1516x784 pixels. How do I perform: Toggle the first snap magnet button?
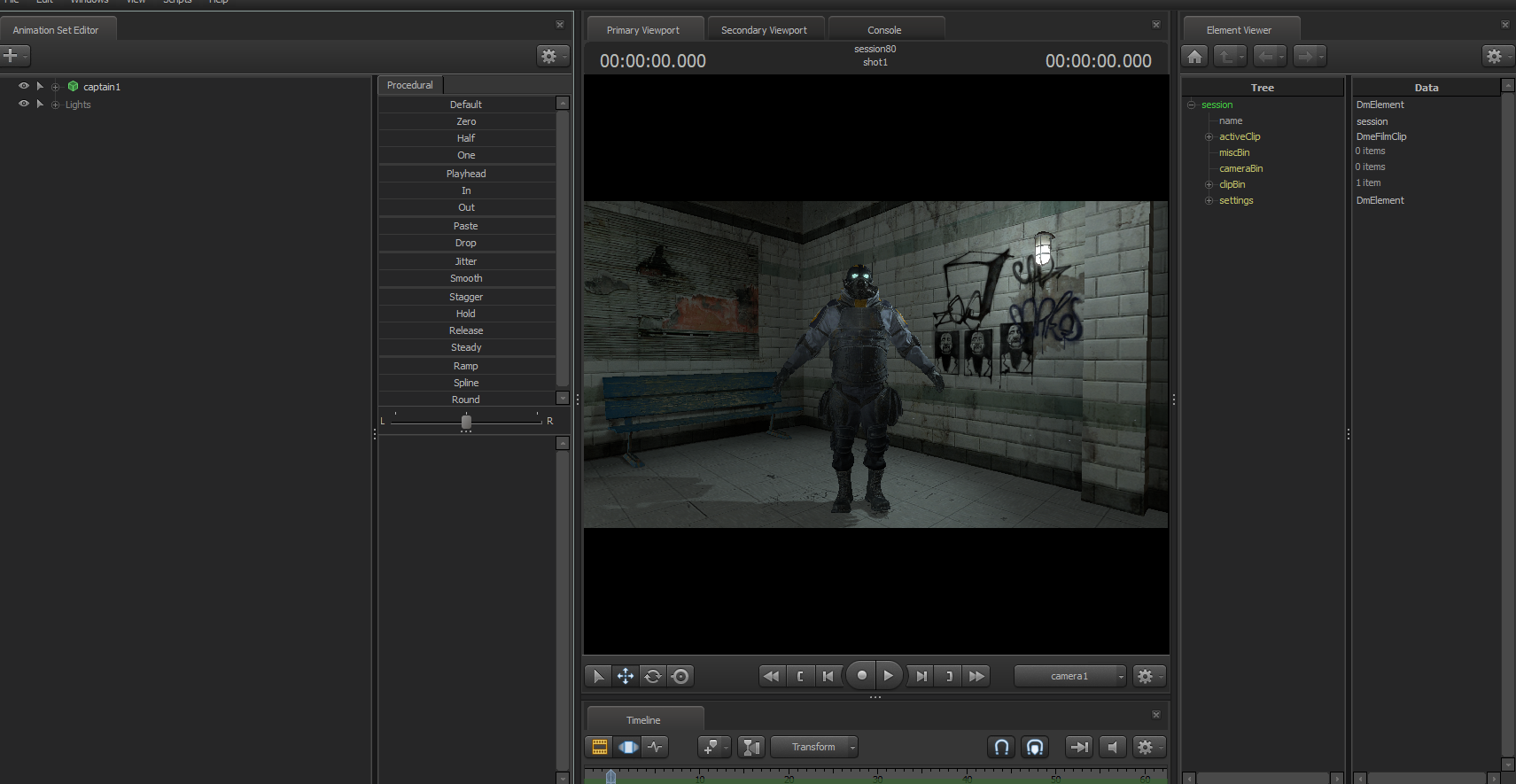click(1001, 747)
